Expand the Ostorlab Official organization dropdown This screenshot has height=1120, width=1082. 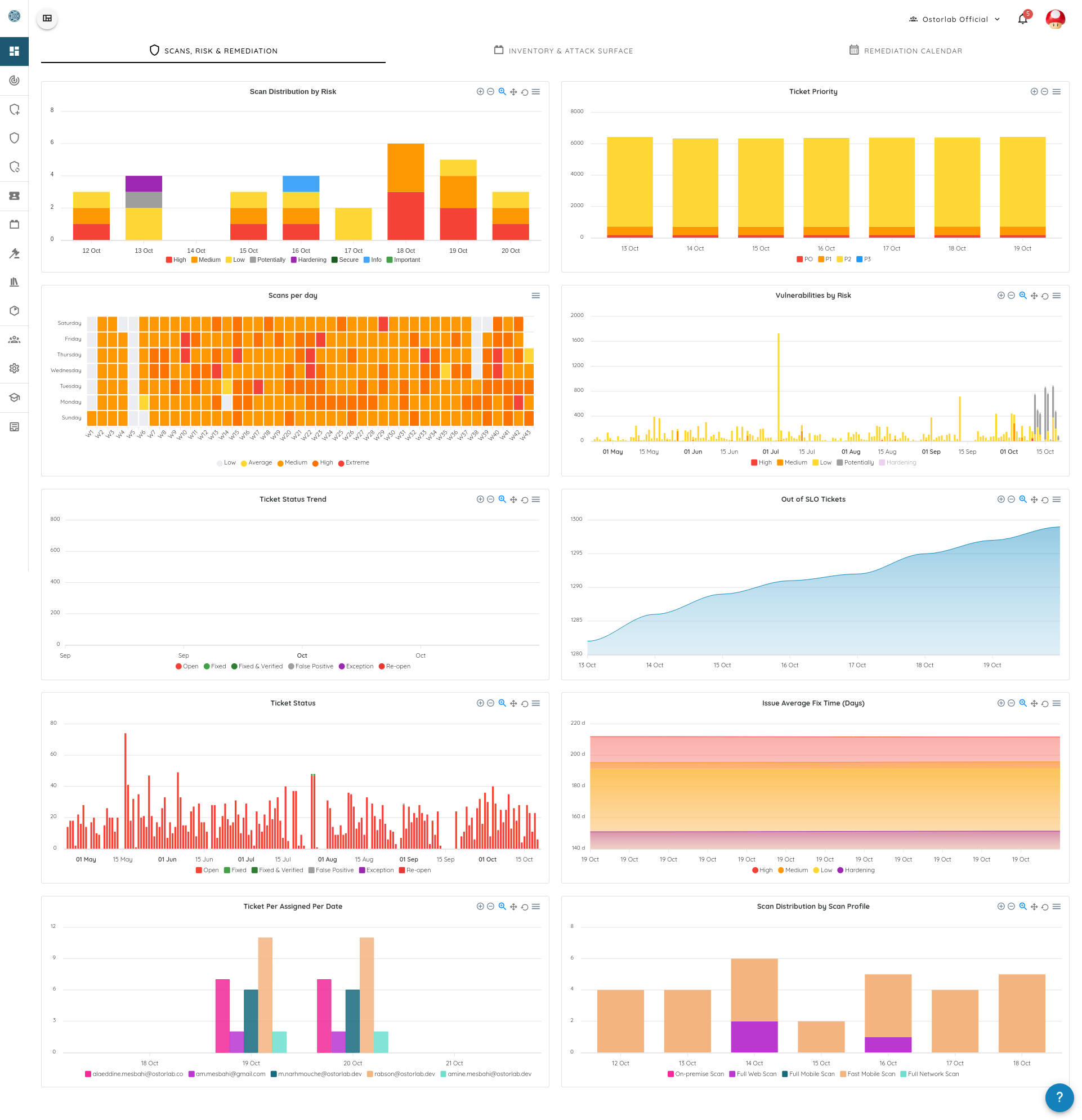point(954,19)
